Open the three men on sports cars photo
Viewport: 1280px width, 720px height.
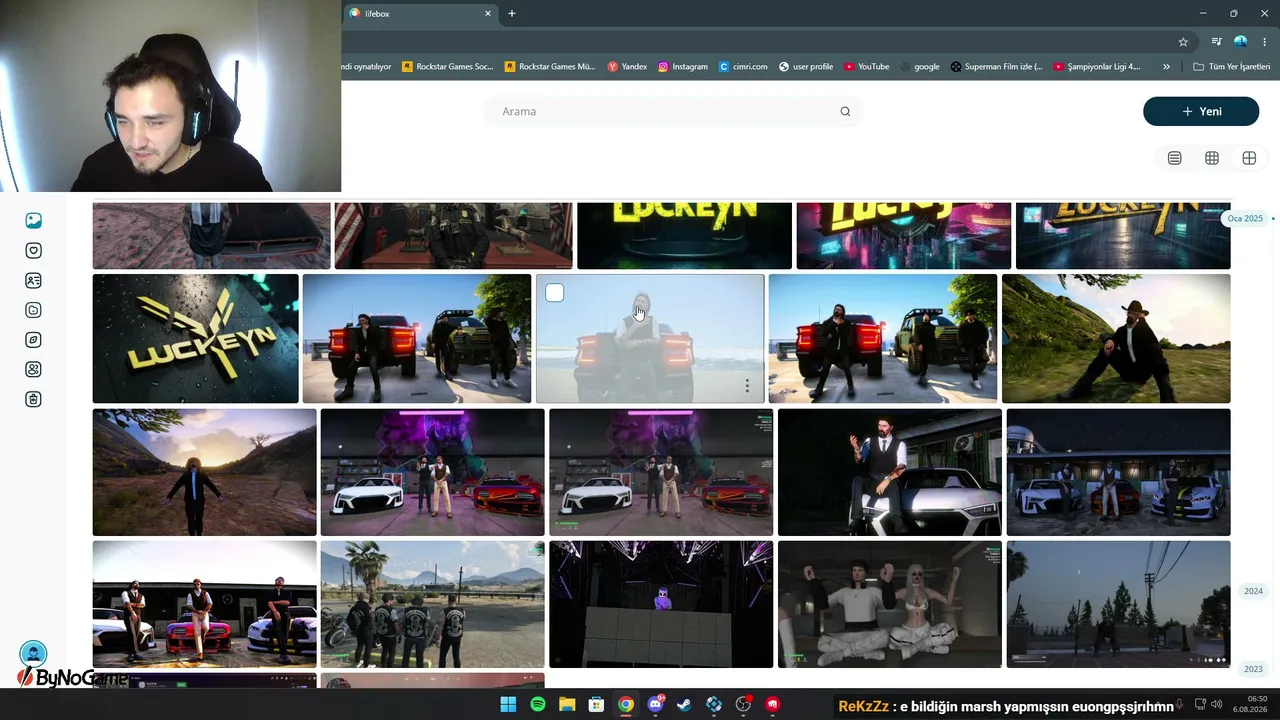point(204,604)
